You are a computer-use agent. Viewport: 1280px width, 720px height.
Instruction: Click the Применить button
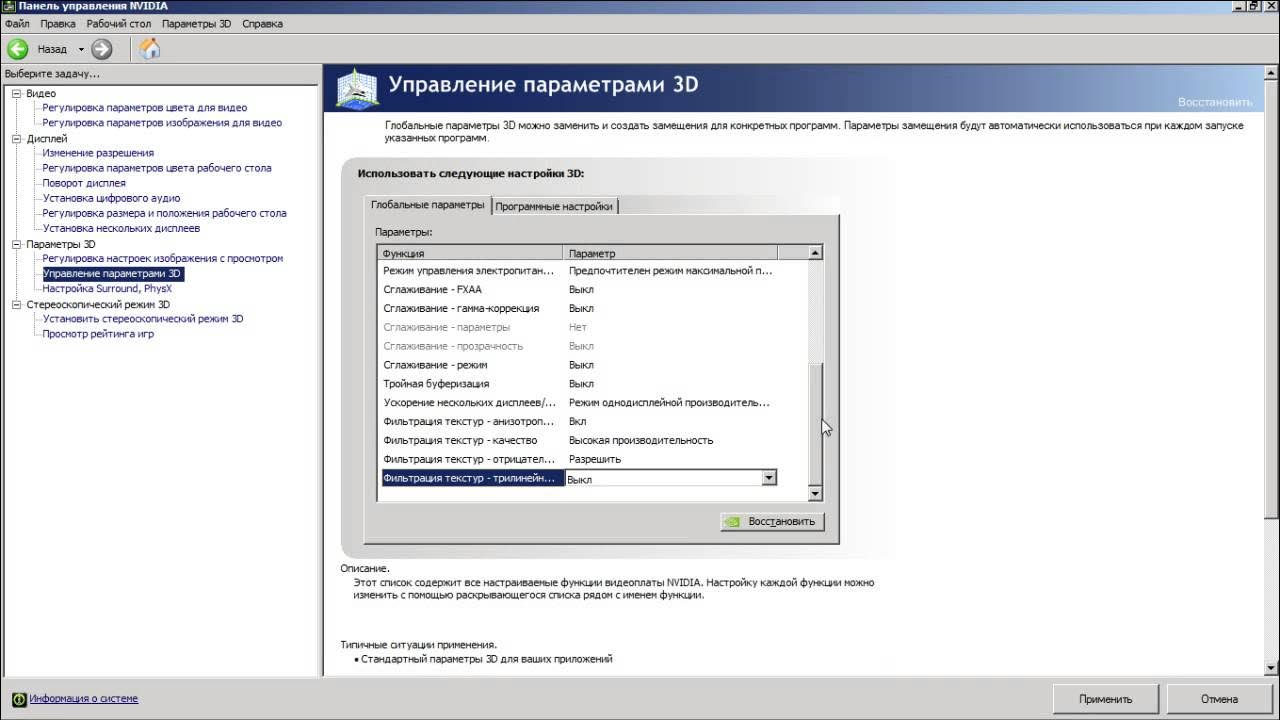[1106, 699]
